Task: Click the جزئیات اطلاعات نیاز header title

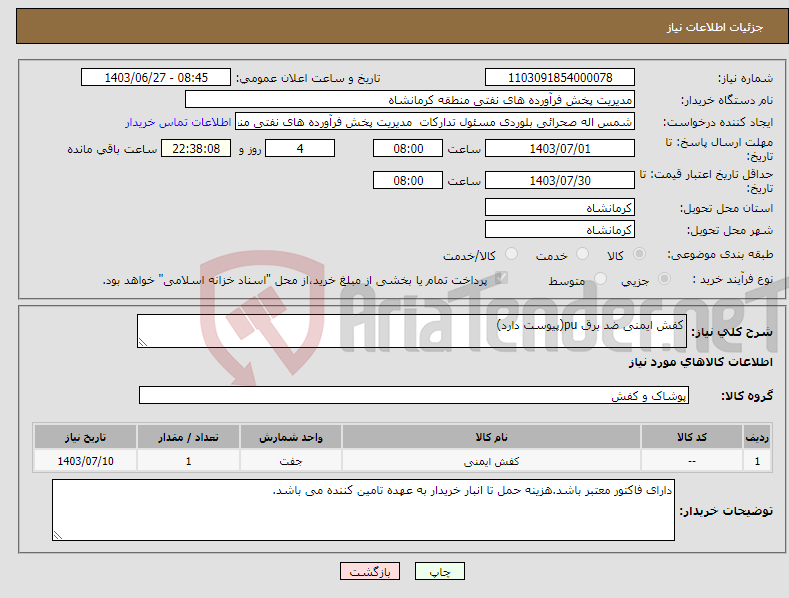Action: 715,27
